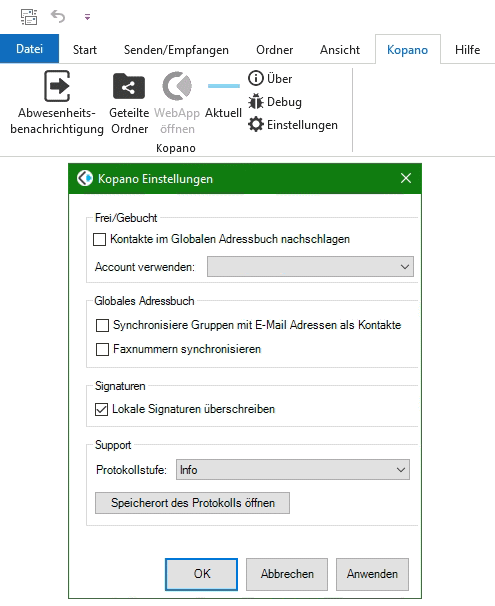The height and width of the screenshot is (606, 495).
Task: Click the Protokollstufe: label
Action: (x=131, y=470)
